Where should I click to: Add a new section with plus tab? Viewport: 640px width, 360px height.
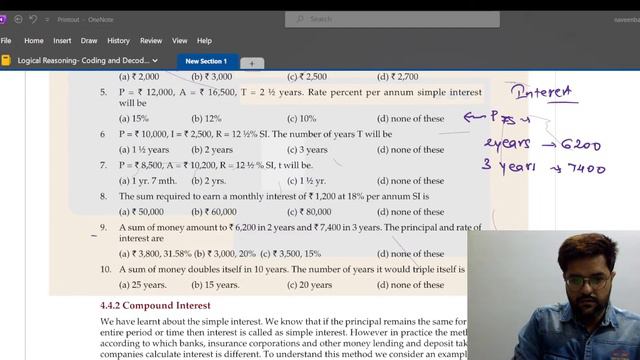[x=252, y=63]
